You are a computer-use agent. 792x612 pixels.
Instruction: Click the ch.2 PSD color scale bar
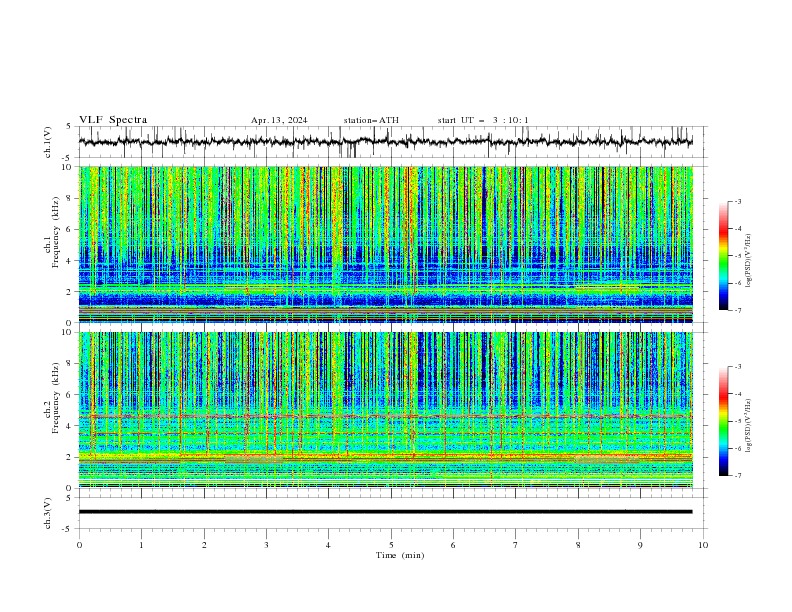pos(724,421)
